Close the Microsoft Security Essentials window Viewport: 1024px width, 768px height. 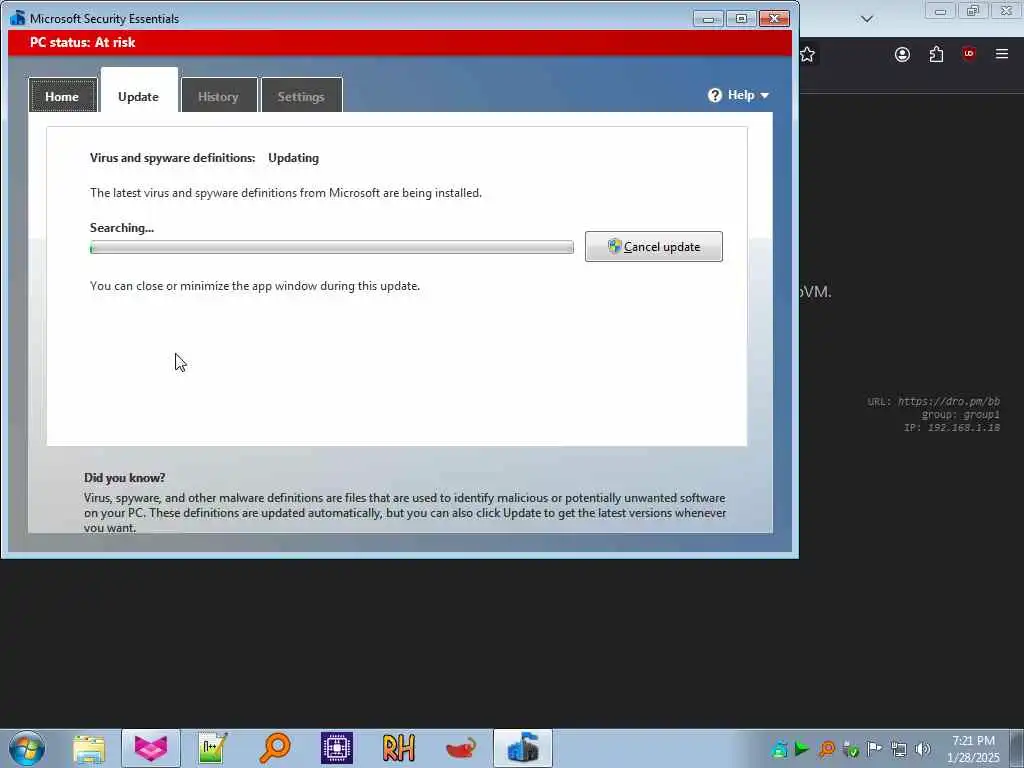pos(774,18)
